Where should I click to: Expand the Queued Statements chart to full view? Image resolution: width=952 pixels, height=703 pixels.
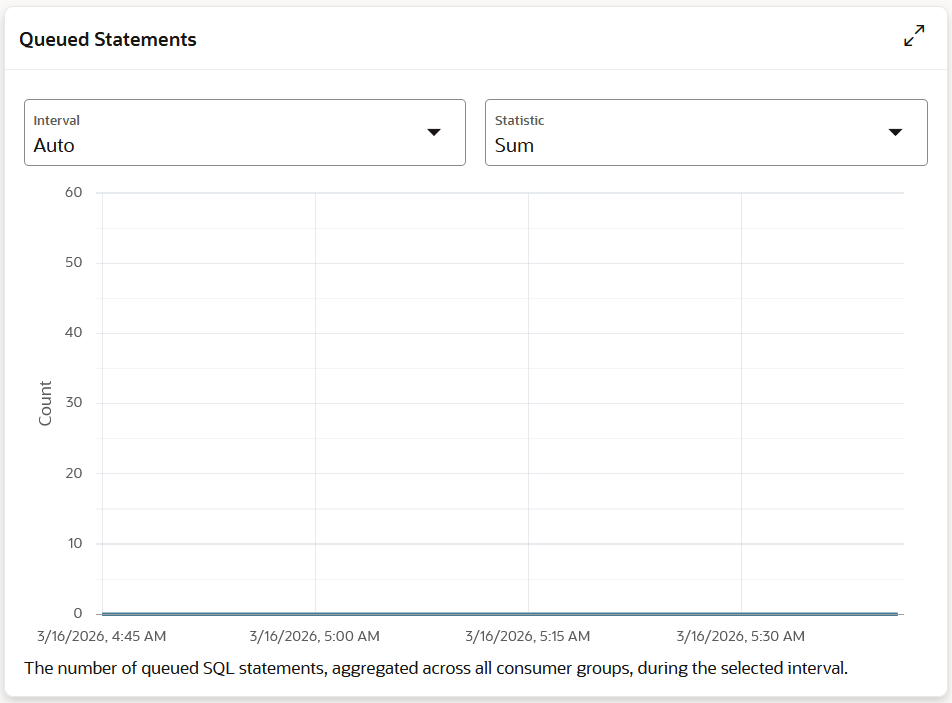pyautogui.click(x=914, y=36)
